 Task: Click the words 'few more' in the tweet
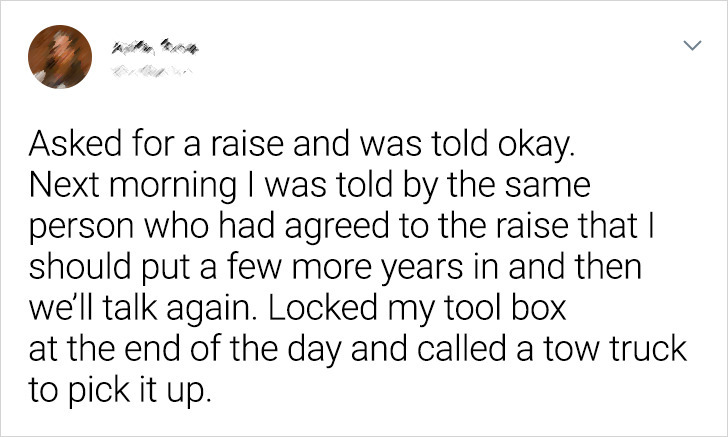pyautogui.click(x=300, y=266)
